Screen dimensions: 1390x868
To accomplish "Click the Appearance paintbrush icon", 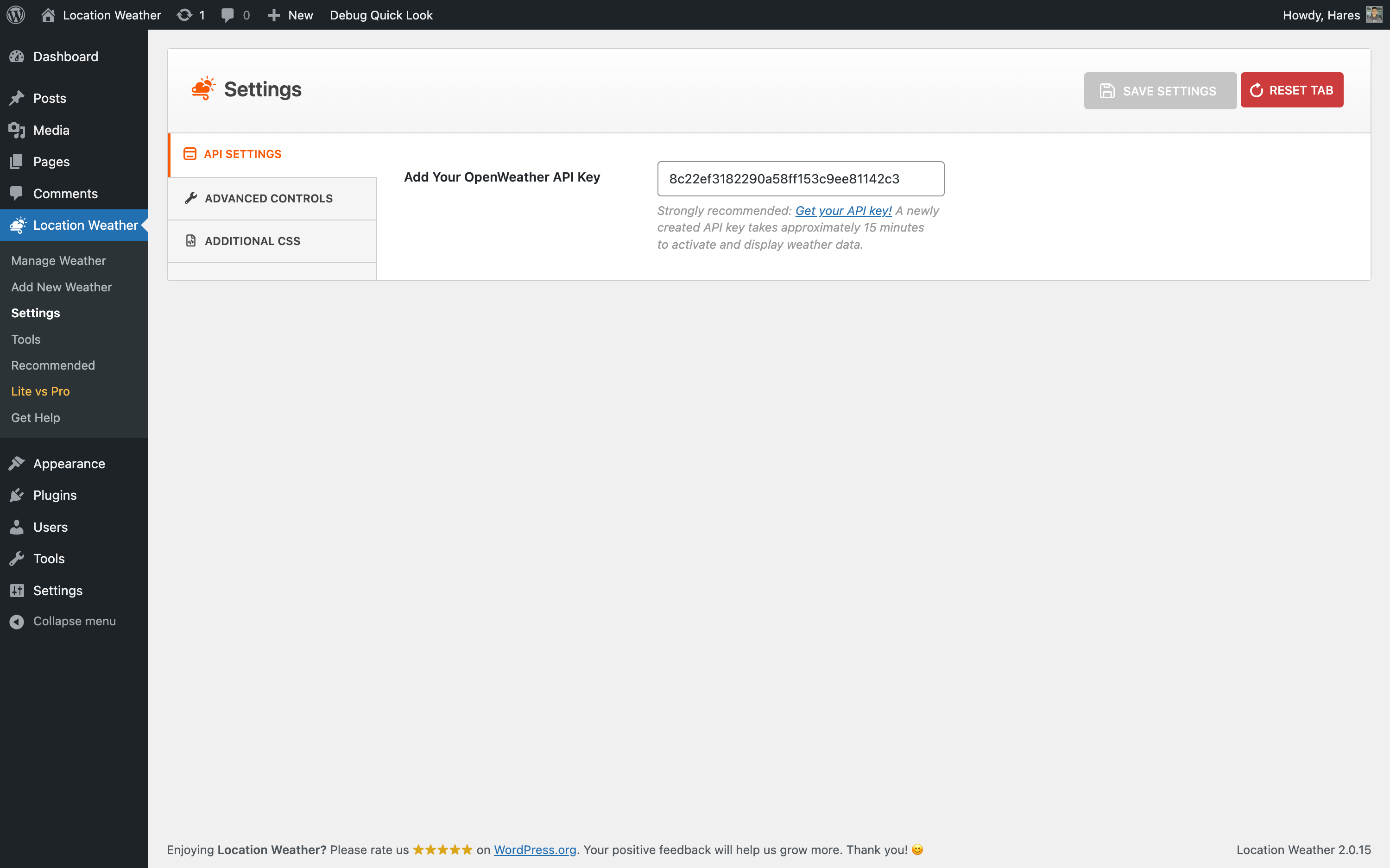I will click(x=17, y=463).
